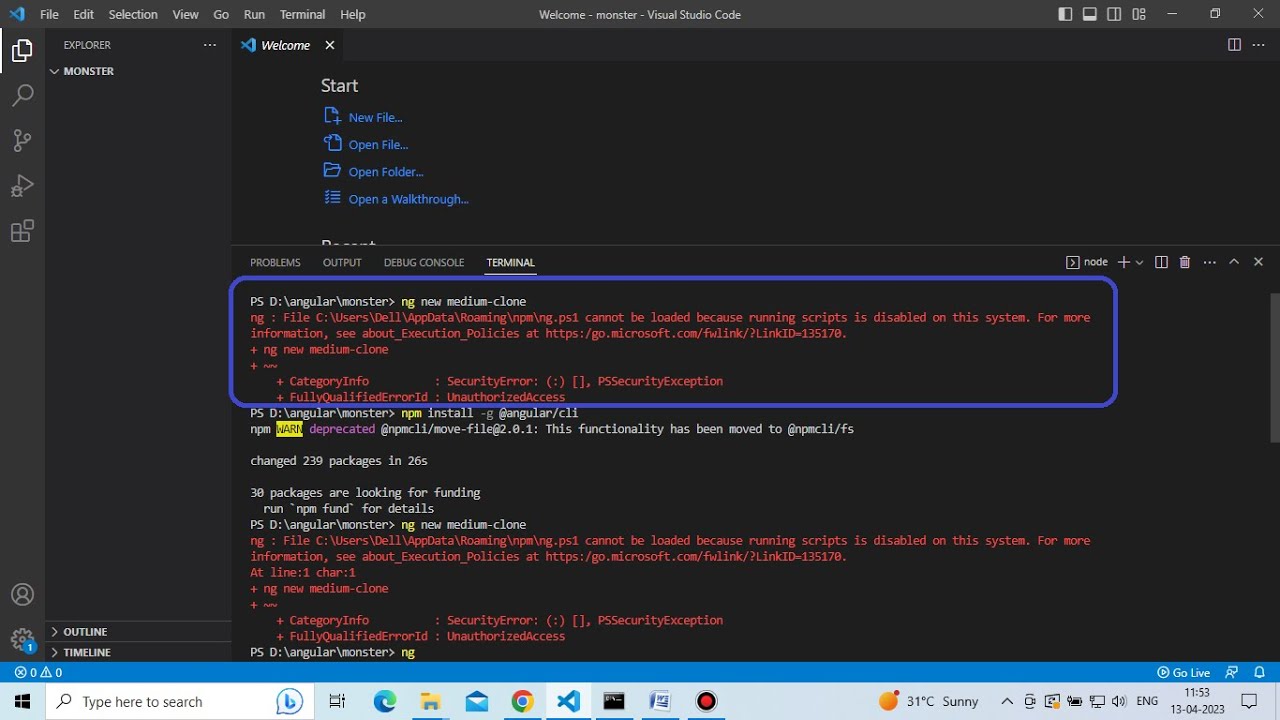Open the Accounts menu icon
The width and height of the screenshot is (1280, 720).
pyautogui.click(x=22, y=594)
